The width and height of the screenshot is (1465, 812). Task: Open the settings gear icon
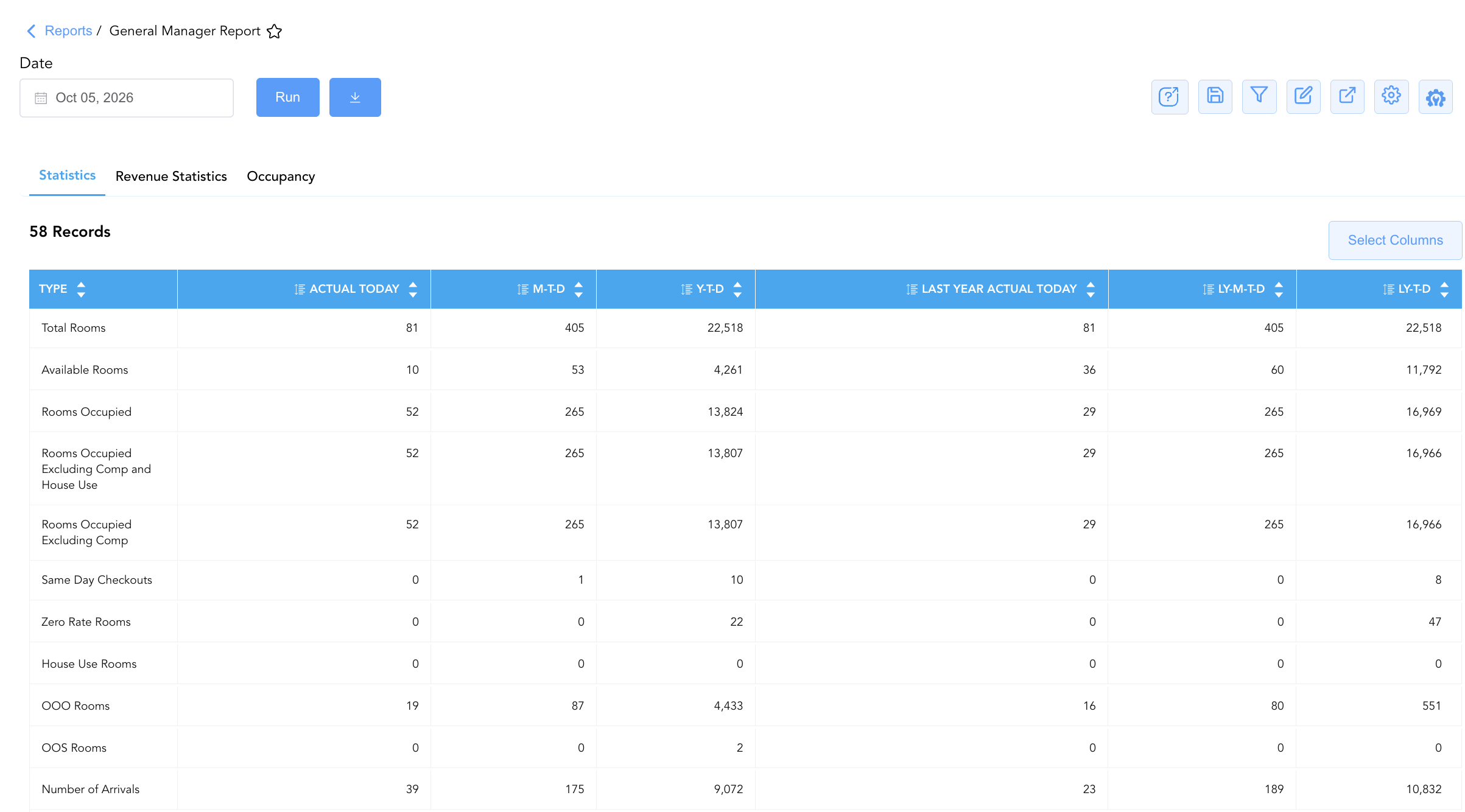coord(1391,96)
